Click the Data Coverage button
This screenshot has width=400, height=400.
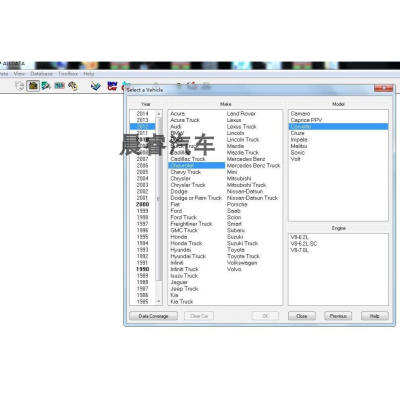pyautogui.click(x=153, y=316)
